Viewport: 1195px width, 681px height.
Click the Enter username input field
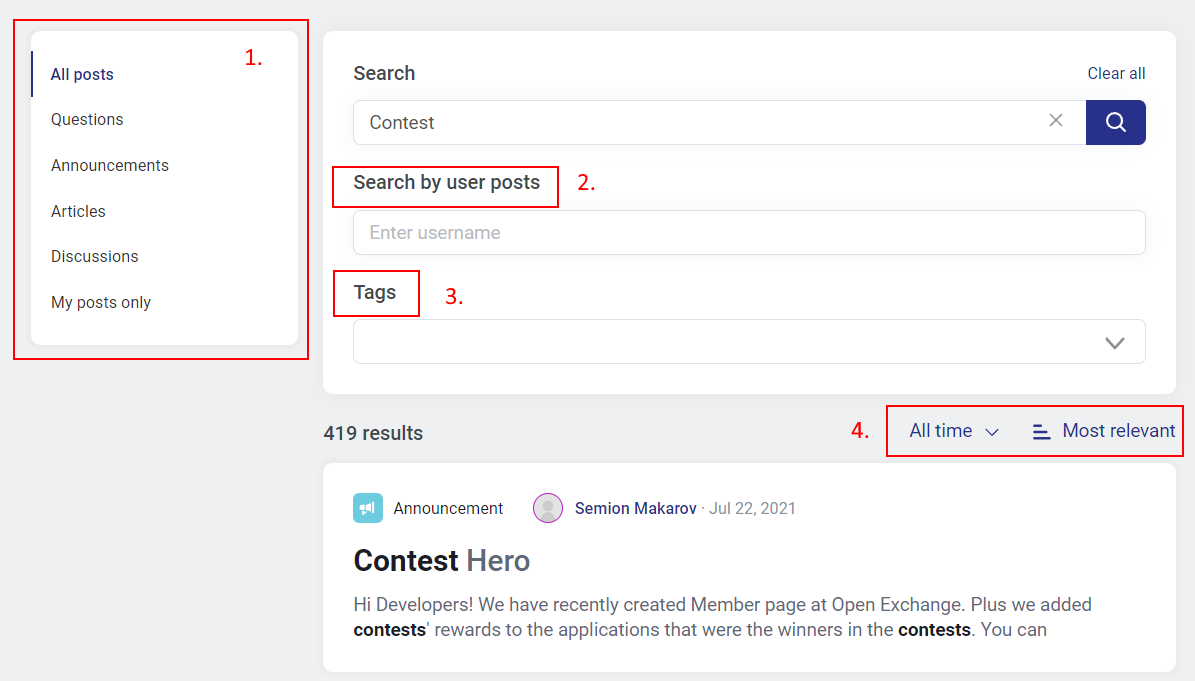(x=748, y=232)
